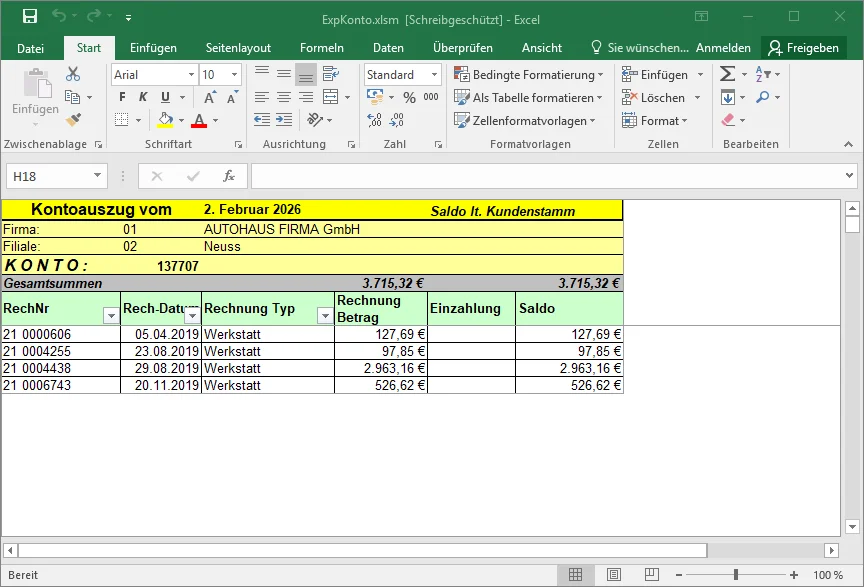864x587 pixels.
Task: Click the Copy icon in Zwischenablage
Action: [x=73, y=97]
